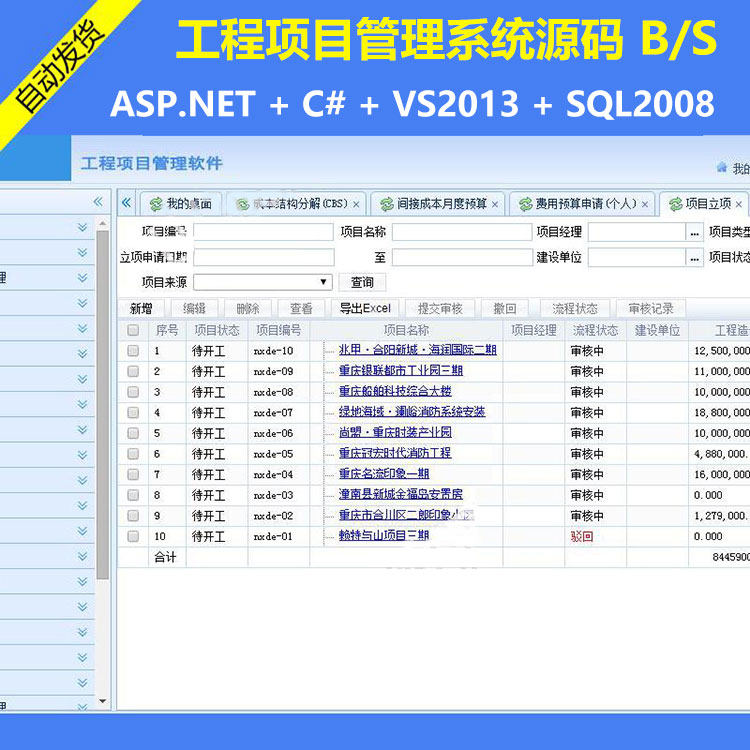Switch to 间接成本月度预算 tab
Viewport: 750px width, 750px height.
pyautogui.click(x=438, y=204)
